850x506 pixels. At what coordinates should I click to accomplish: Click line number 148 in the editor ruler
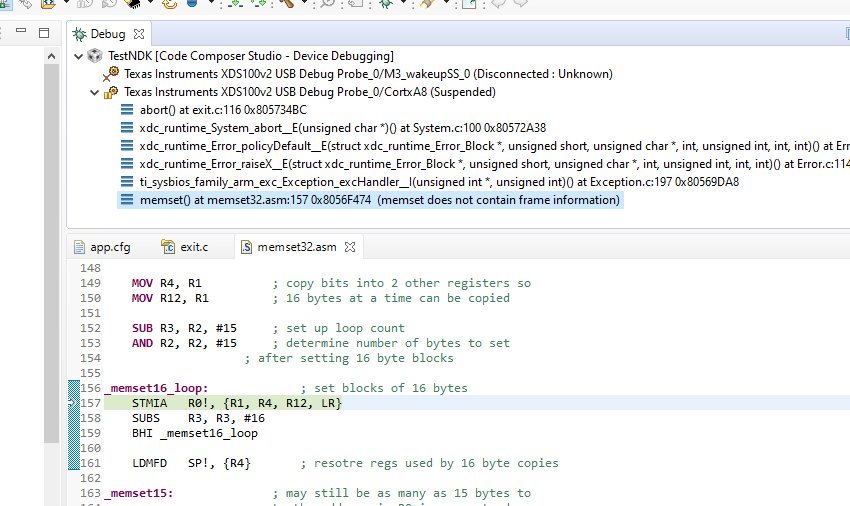[x=91, y=268]
